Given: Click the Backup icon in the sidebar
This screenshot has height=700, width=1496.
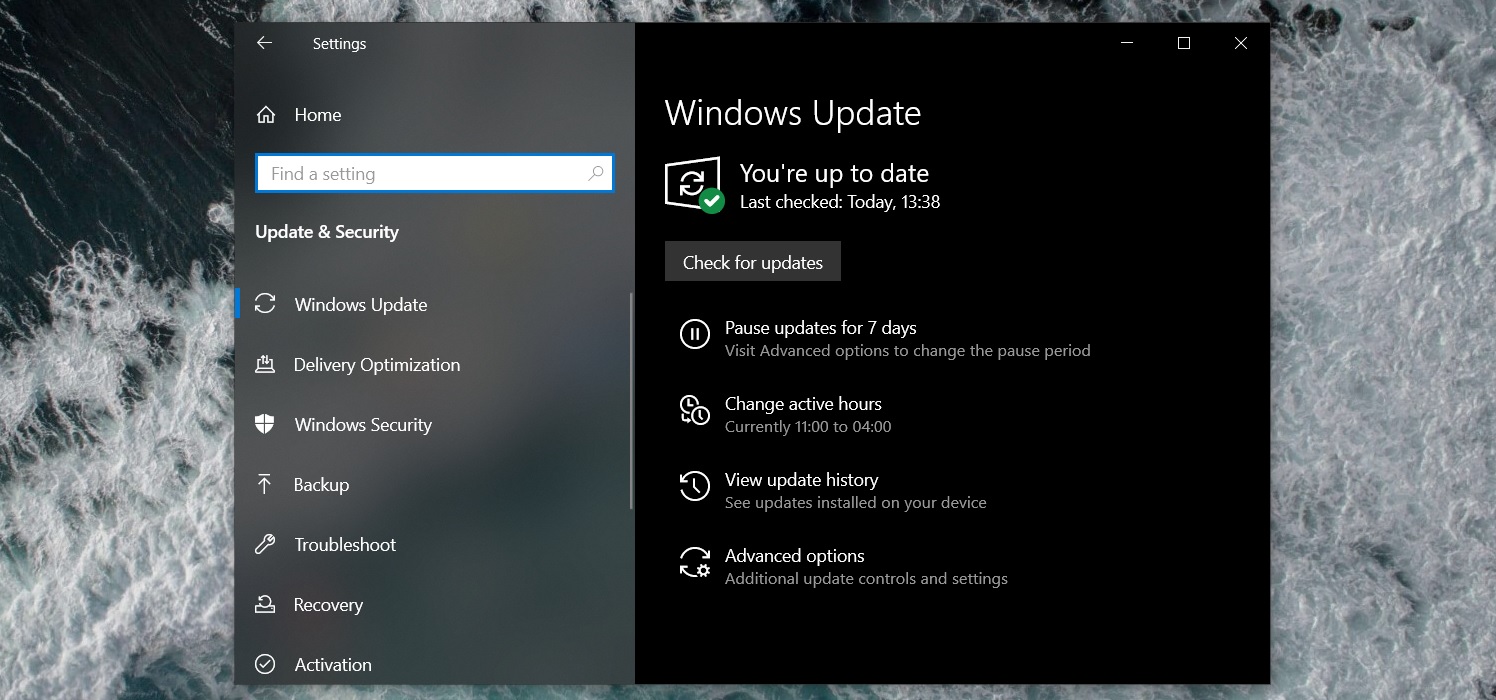Looking at the screenshot, I should click(265, 484).
